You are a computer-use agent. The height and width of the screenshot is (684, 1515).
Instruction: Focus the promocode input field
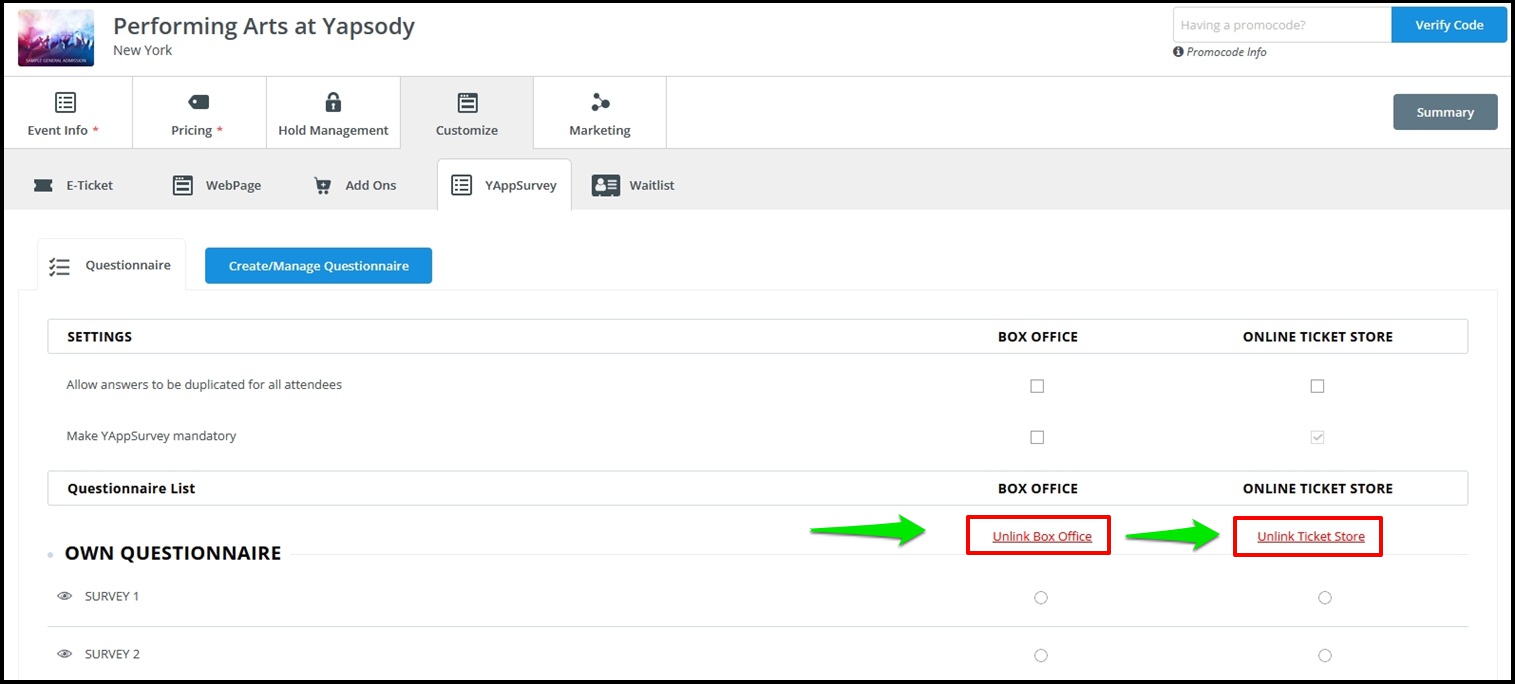[1282, 25]
